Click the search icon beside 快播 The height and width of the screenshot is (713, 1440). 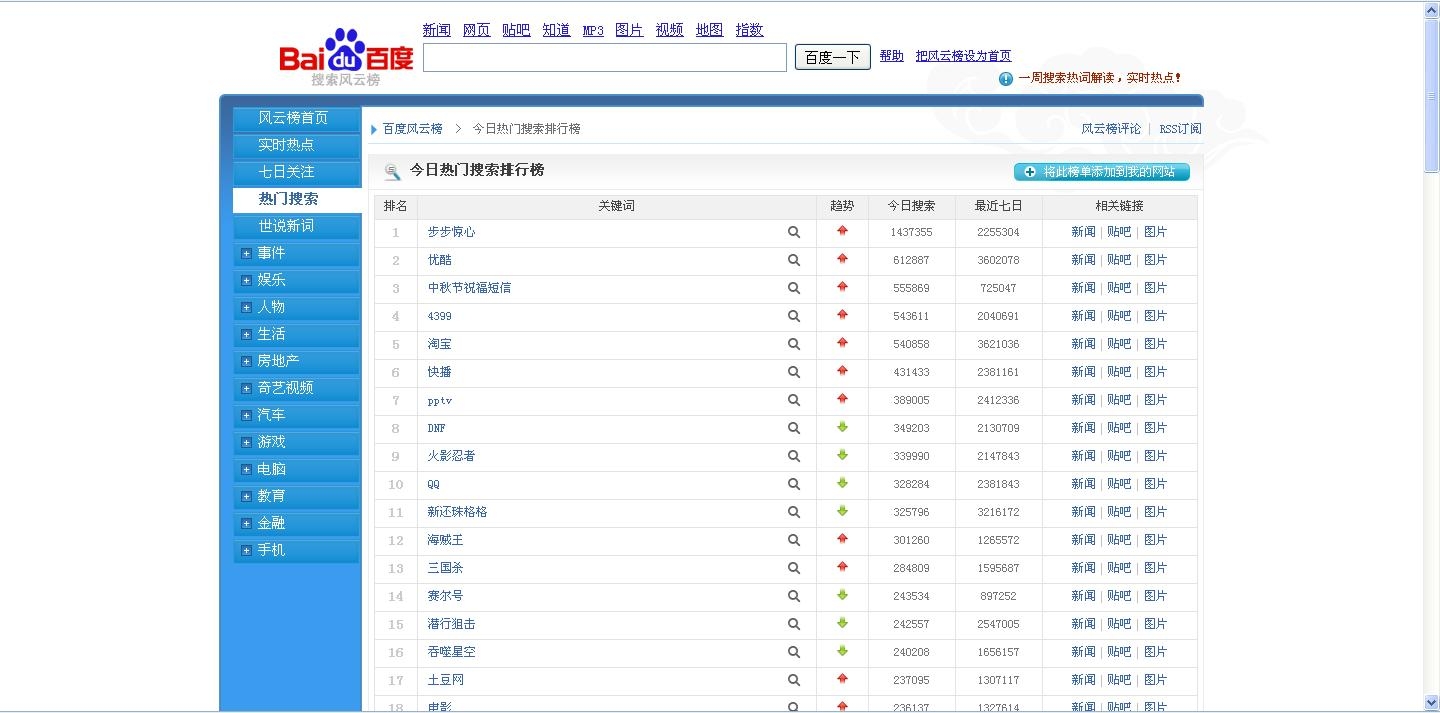coord(794,372)
